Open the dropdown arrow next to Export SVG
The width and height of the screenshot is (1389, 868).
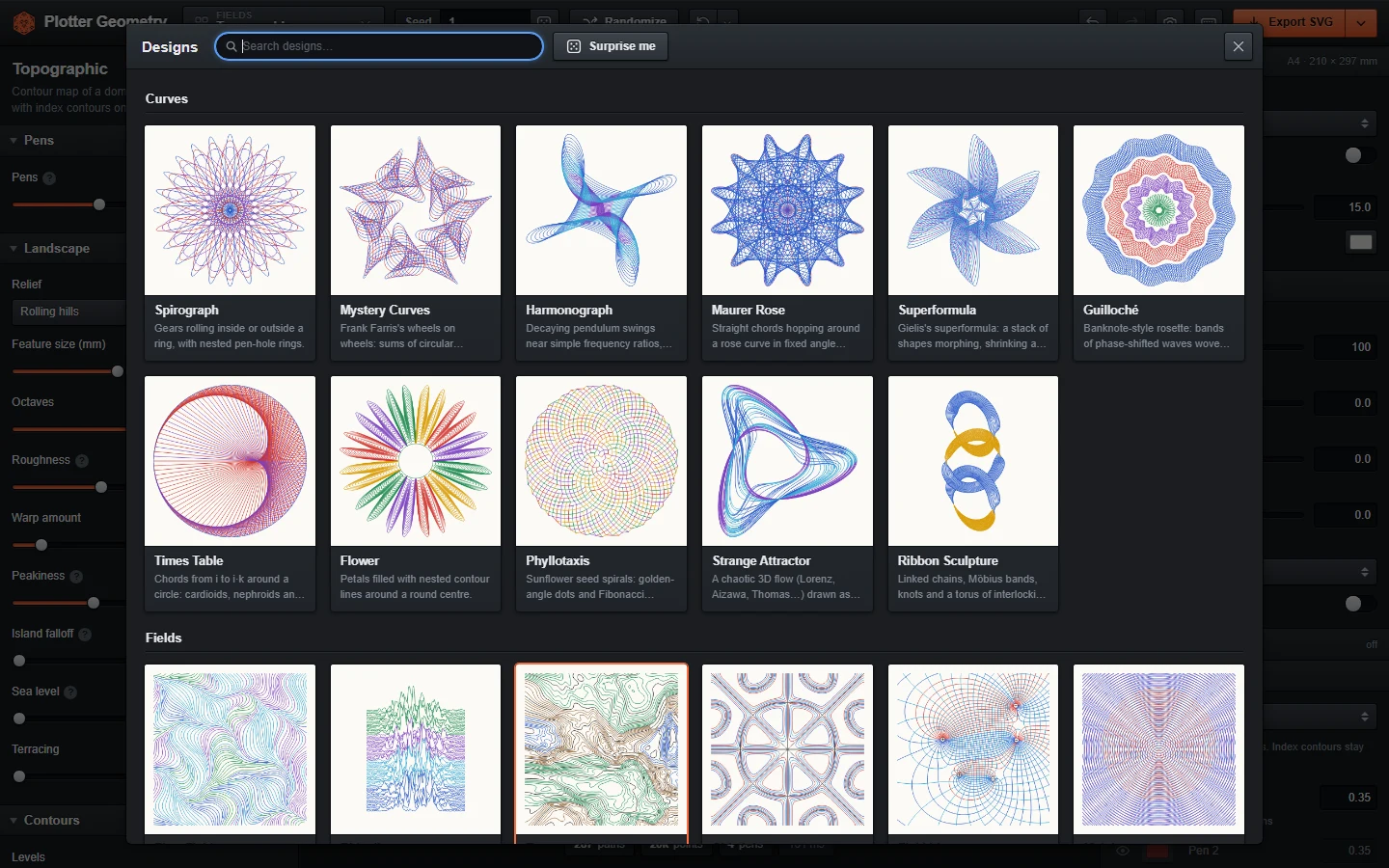[1361, 22]
